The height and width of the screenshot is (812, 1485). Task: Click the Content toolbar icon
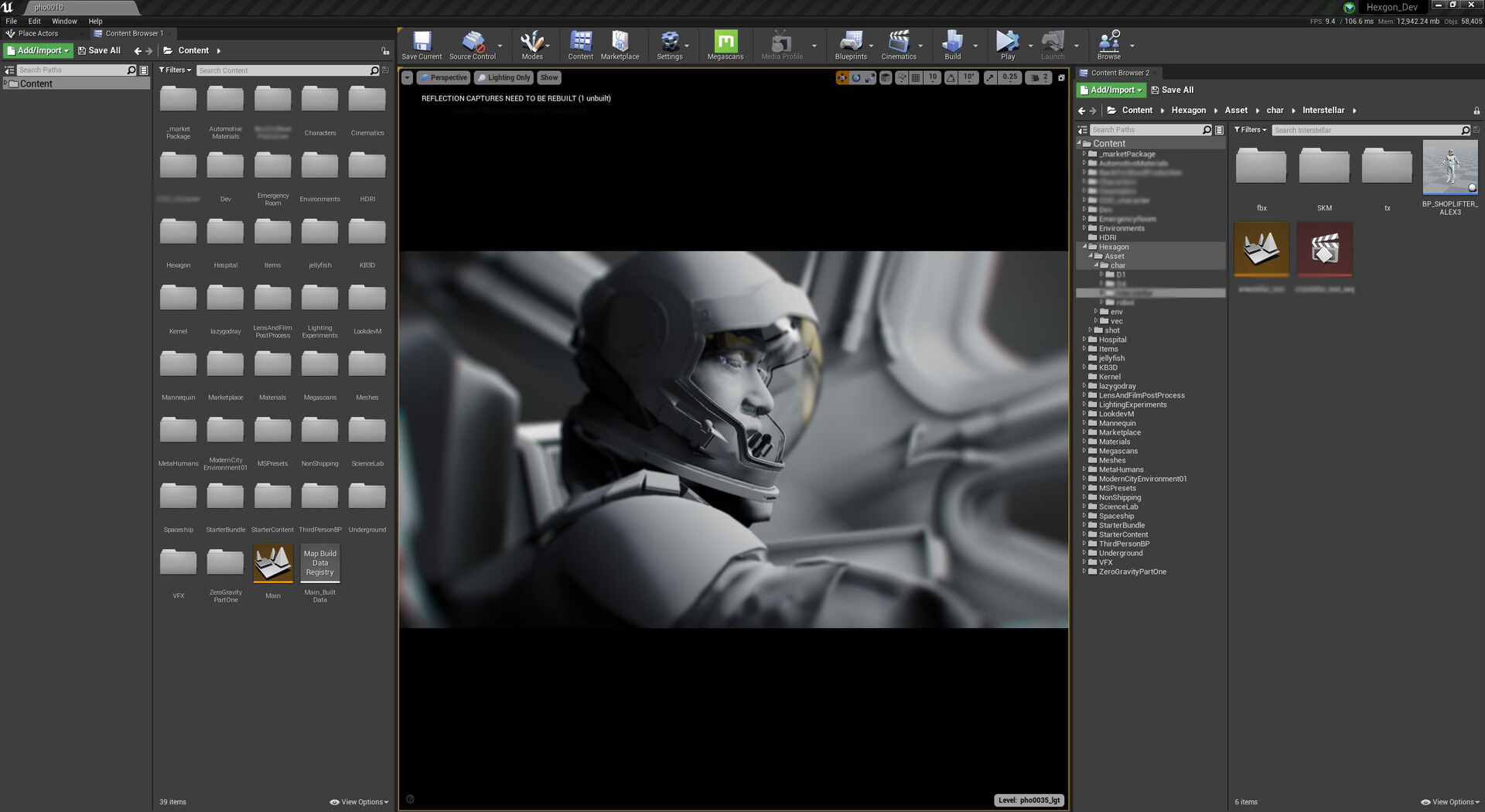point(581,45)
